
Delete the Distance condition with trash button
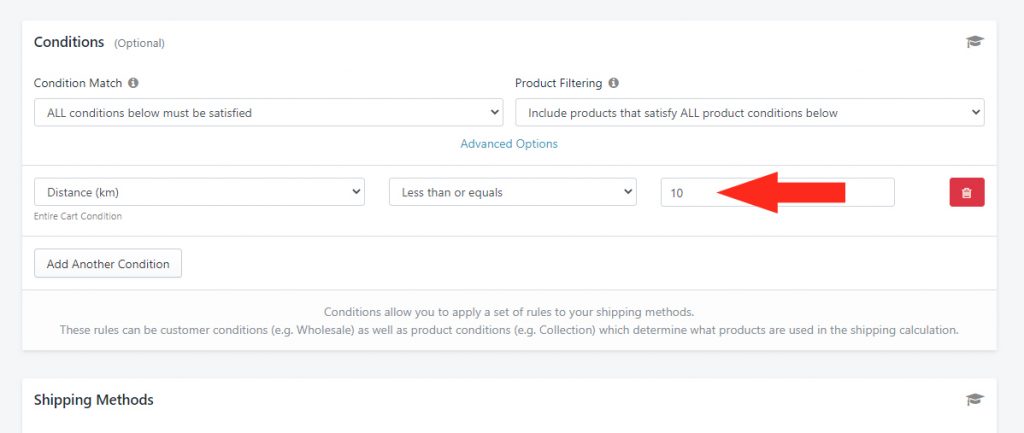(967, 192)
